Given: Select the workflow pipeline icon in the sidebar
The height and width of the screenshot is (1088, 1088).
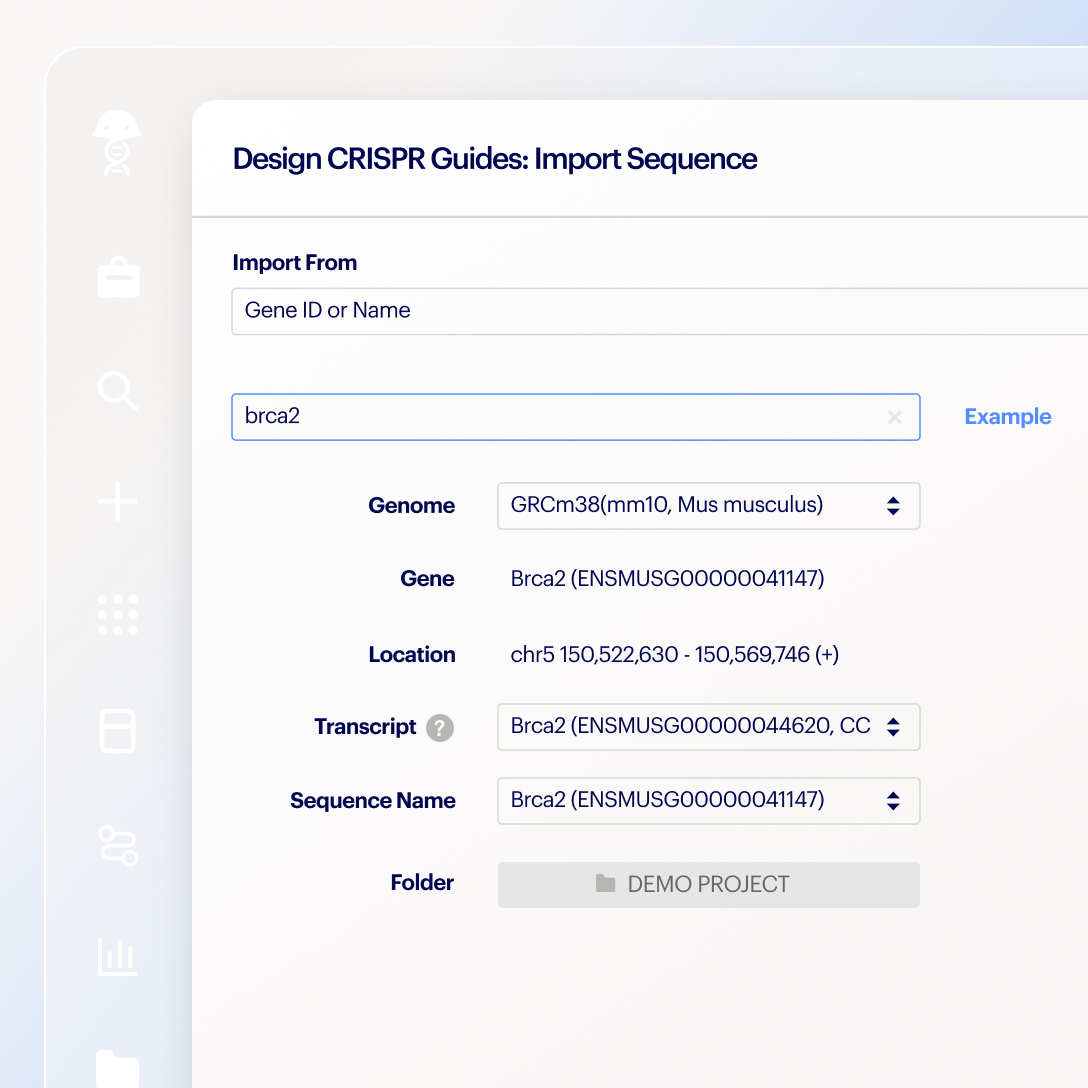Looking at the screenshot, I should [117, 846].
